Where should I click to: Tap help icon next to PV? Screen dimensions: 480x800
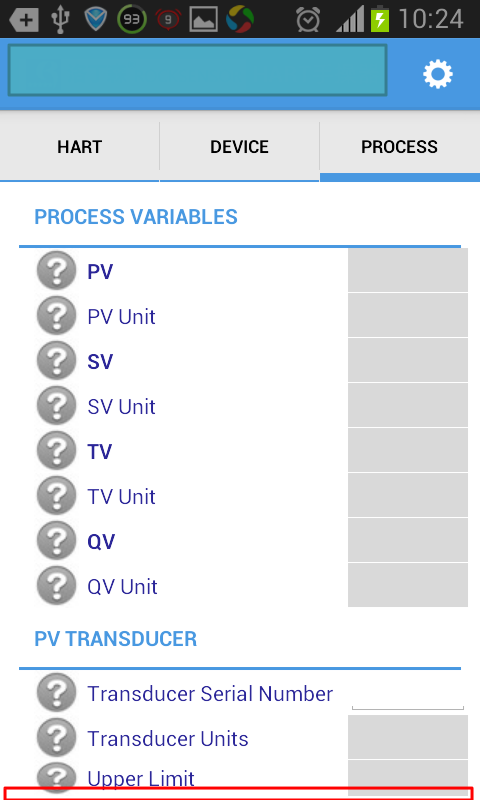point(57,271)
